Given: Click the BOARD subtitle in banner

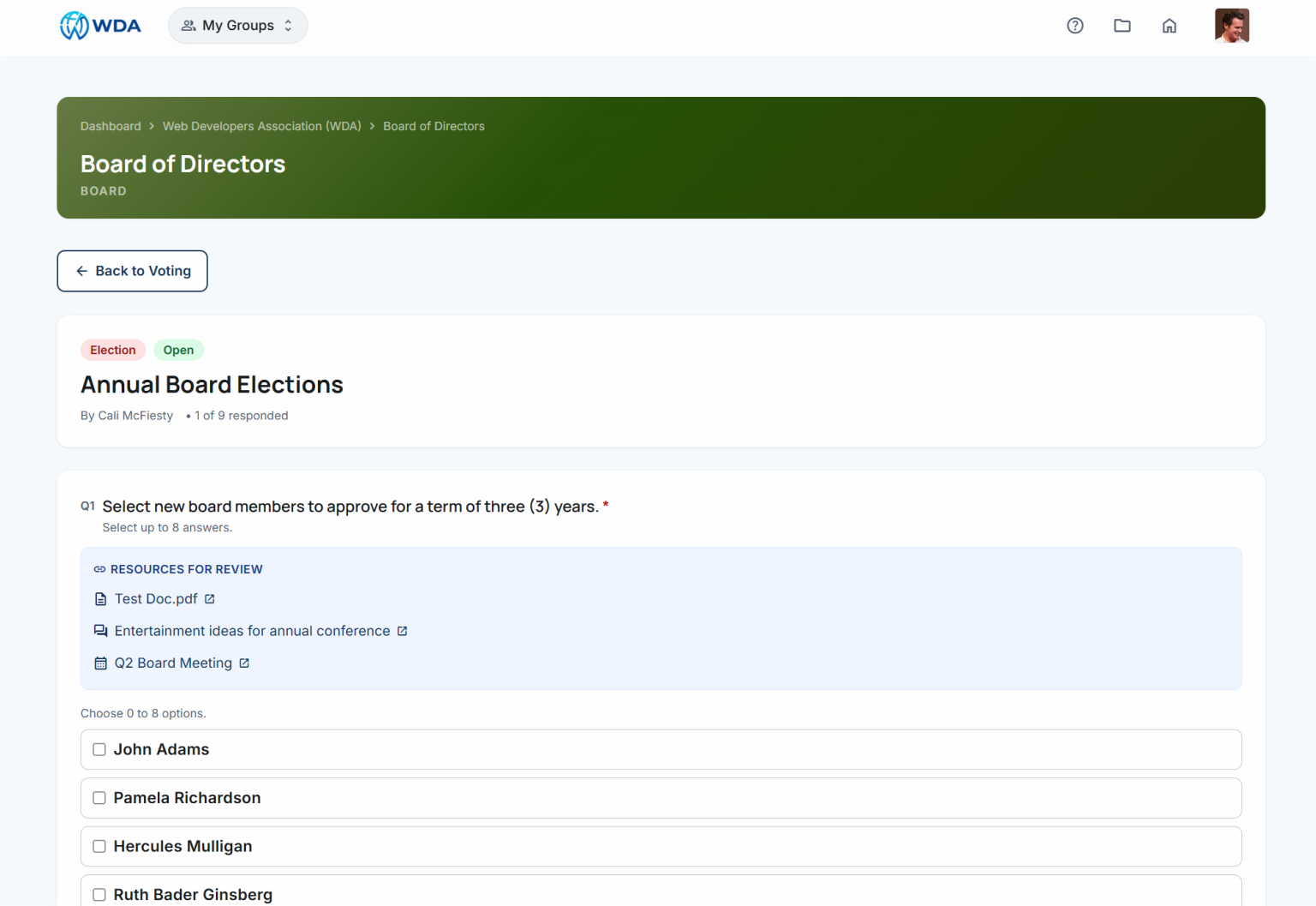Looking at the screenshot, I should click(x=104, y=191).
